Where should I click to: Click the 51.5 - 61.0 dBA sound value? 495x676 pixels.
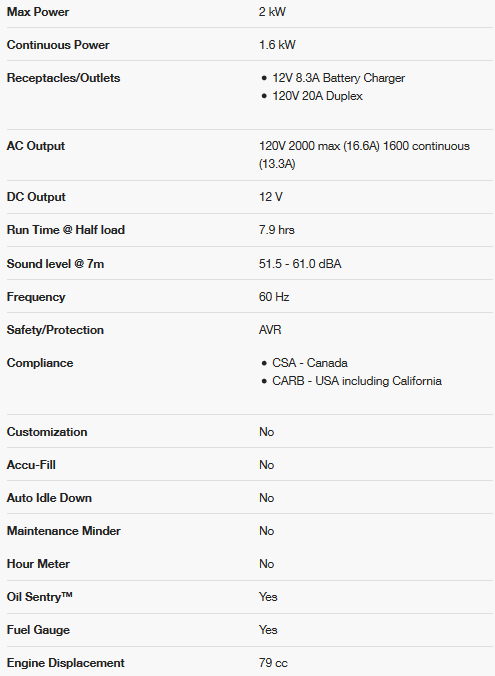click(x=300, y=264)
